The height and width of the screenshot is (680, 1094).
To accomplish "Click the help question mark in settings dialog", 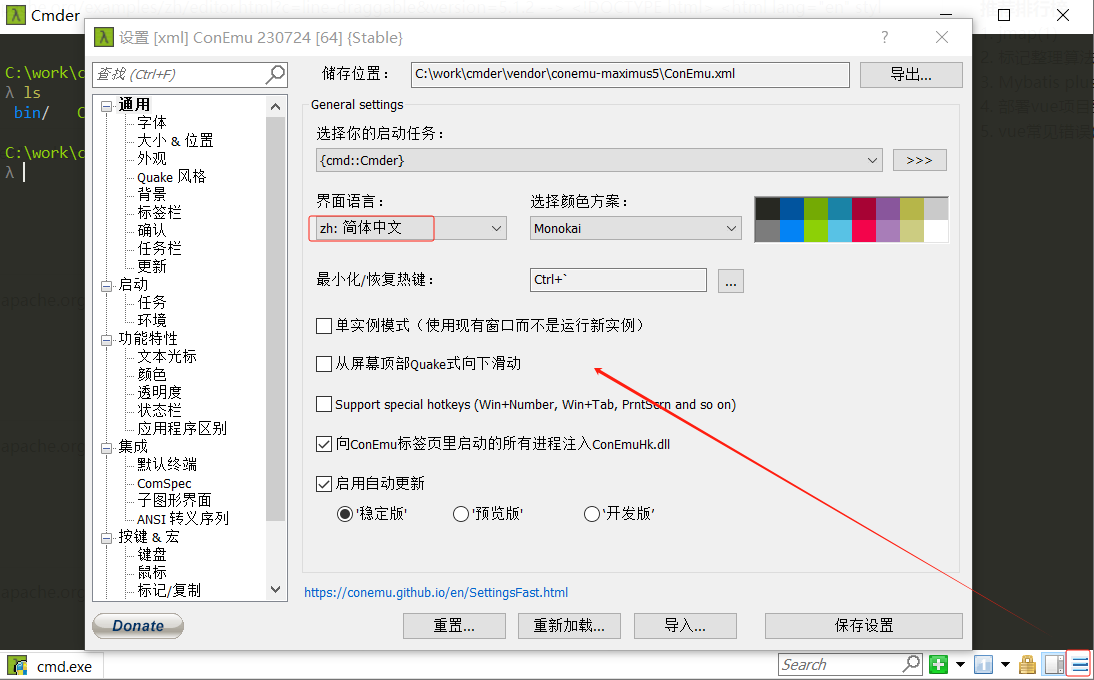I will pyautogui.click(x=885, y=37).
